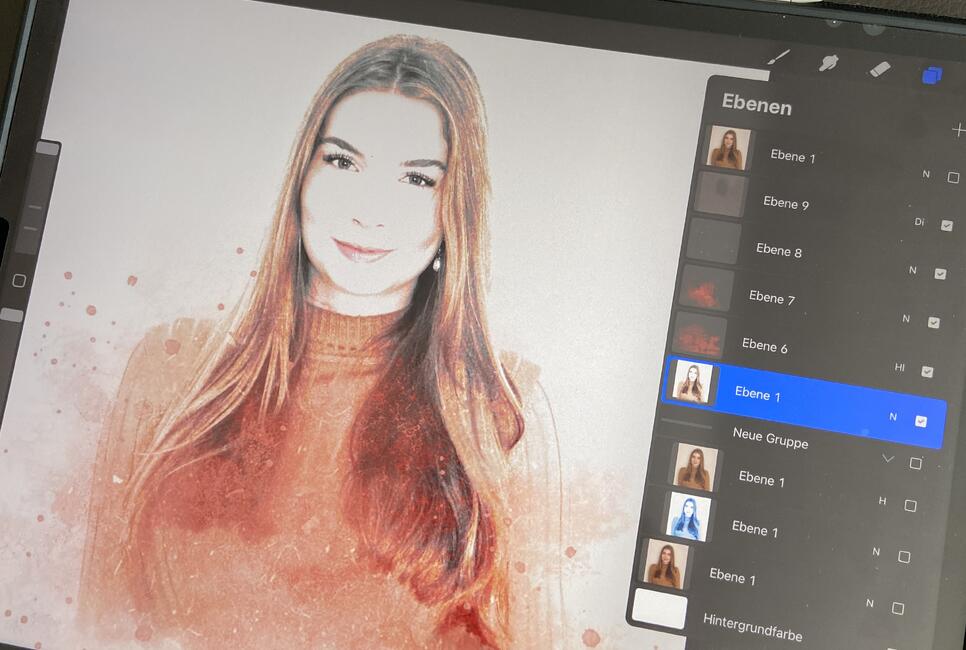The height and width of the screenshot is (650, 966).
Task: Open blend mode HI of Ebene 6
Action: click(x=899, y=368)
